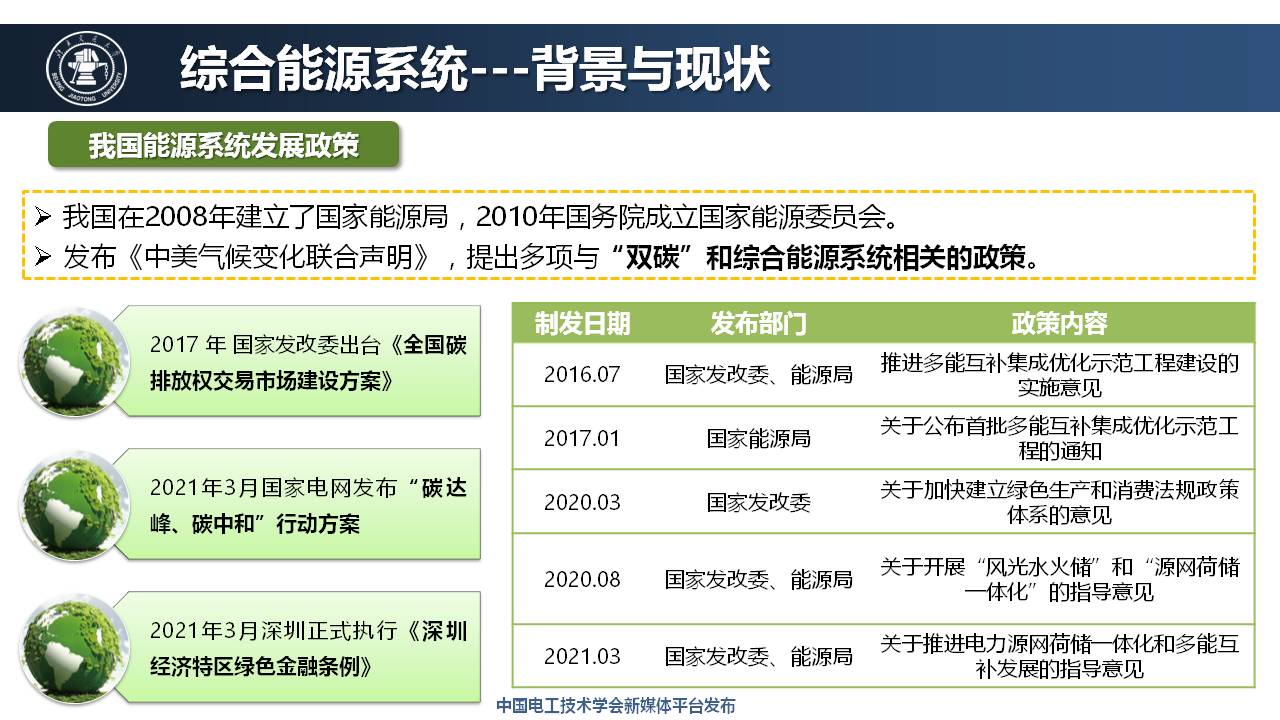Select the 2016.07 date cell

pyautogui.click(x=582, y=374)
